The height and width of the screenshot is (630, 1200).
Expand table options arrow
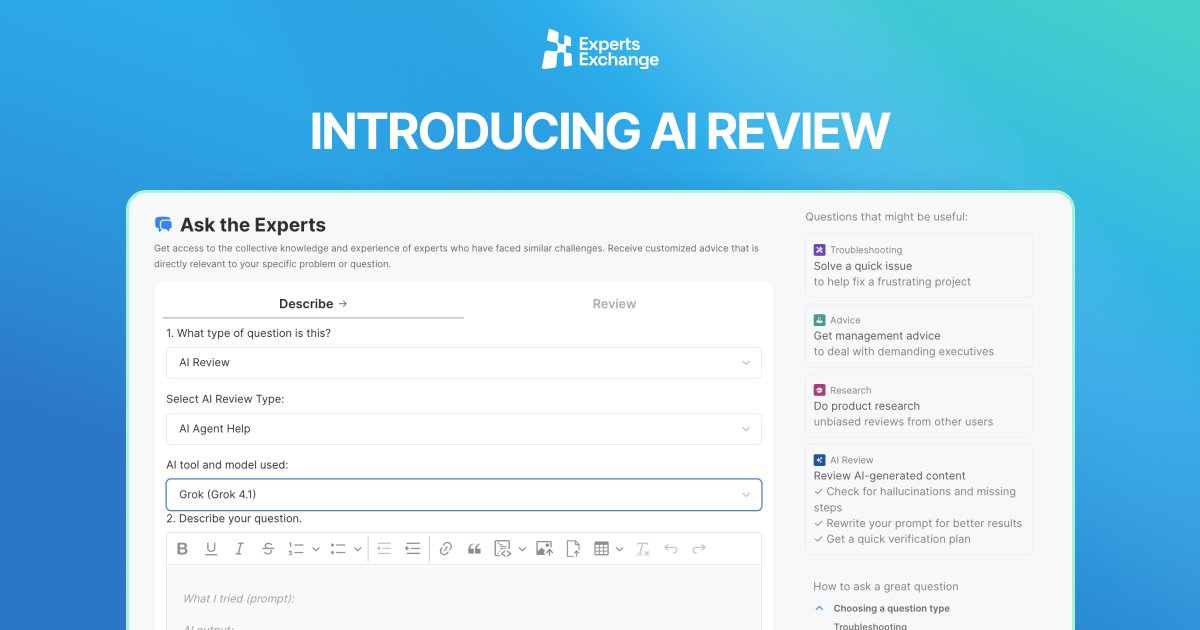(620, 549)
